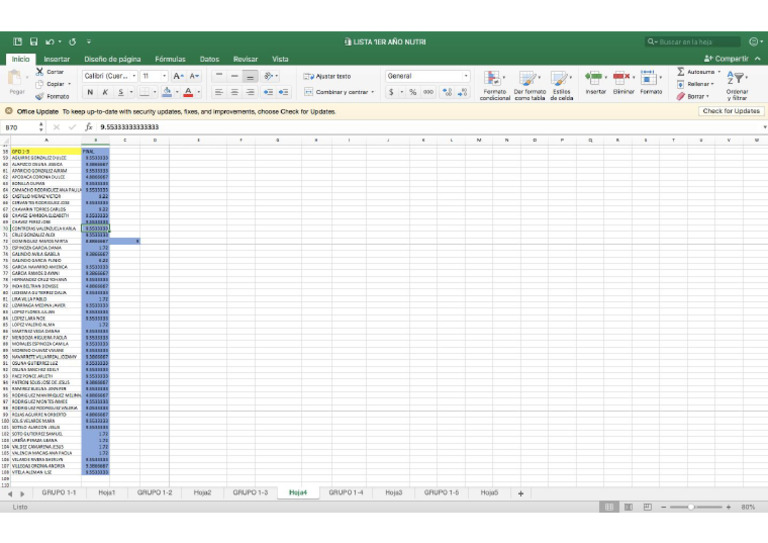Screen dimensions: 768x543
Task: Toggle Ajustar texto wrap option
Action: (328, 76)
